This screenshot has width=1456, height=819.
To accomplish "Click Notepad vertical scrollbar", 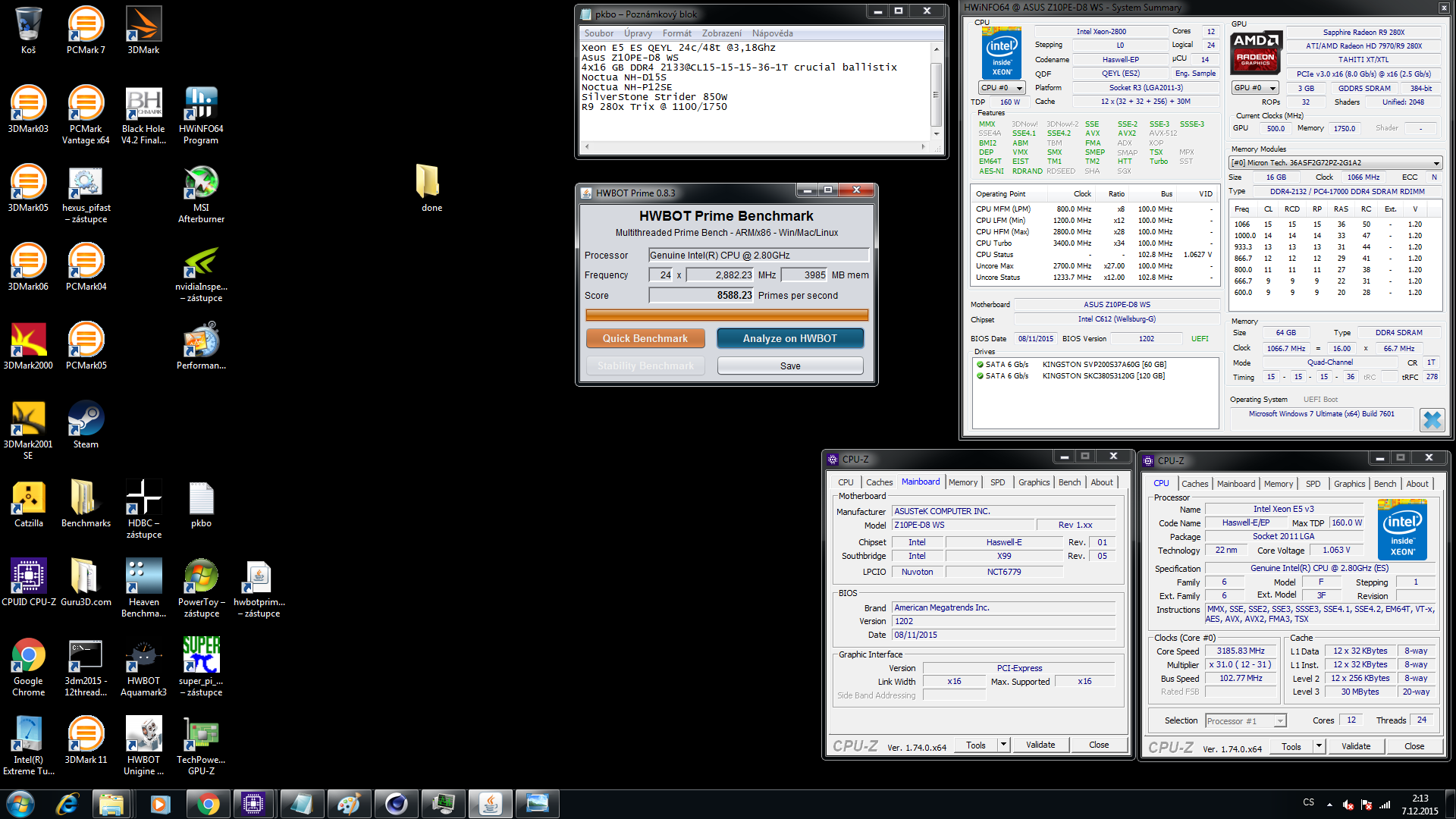I will pos(936,91).
